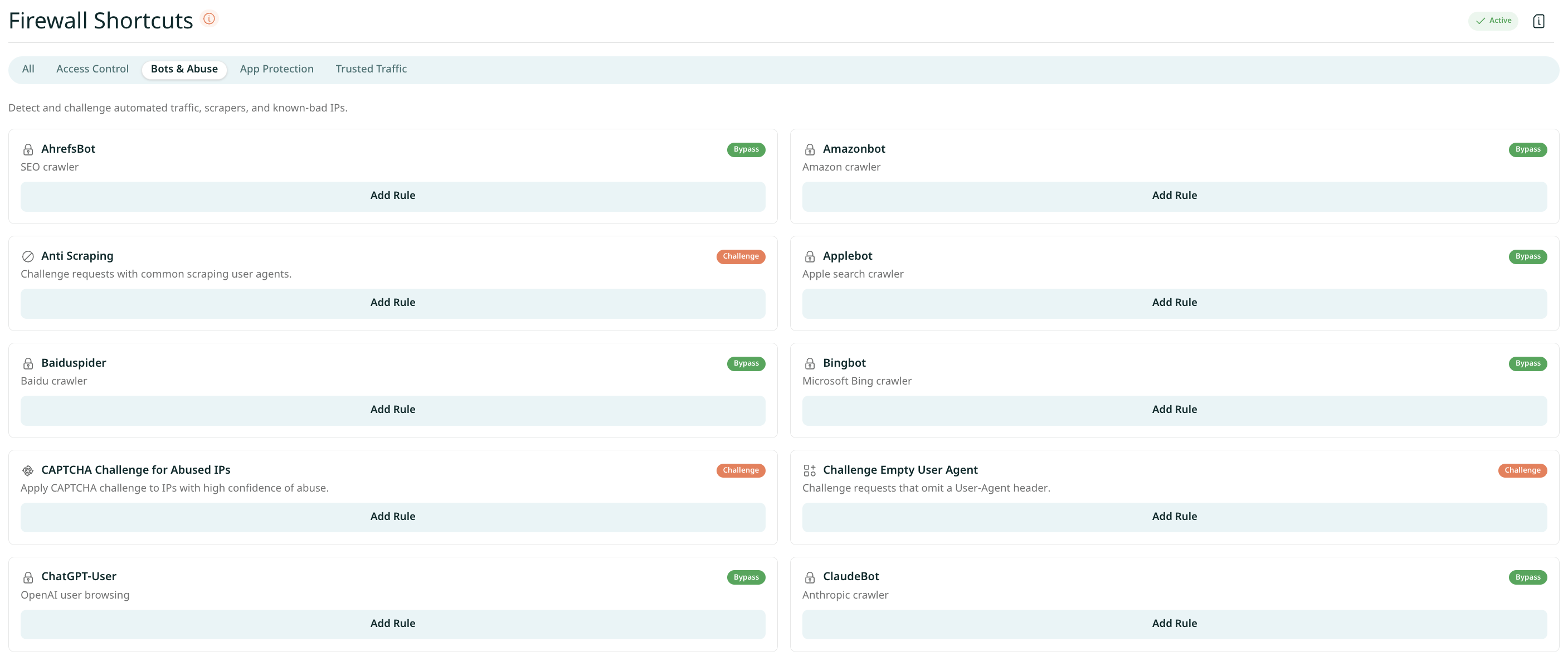The height and width of the screenshot is (661, 1568).
Task: Click the 'SEO crawler' description
Action: click(x=49, y=167)
